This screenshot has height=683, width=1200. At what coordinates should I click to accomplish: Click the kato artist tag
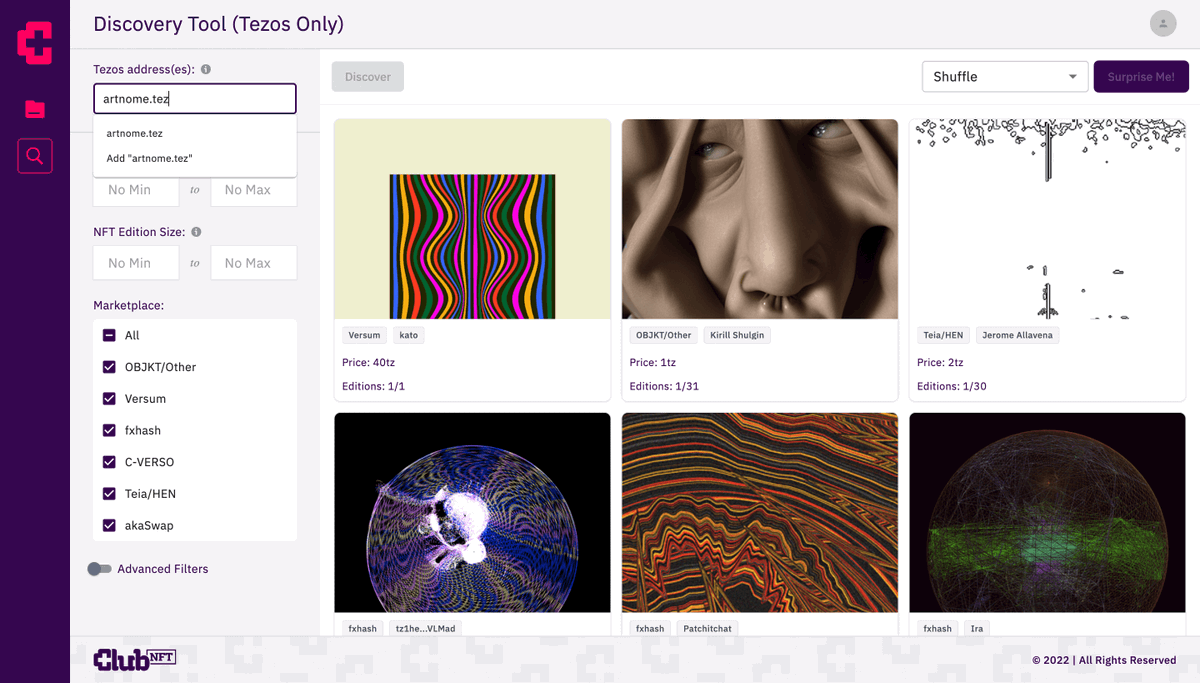pyautogui.click(x=409, y=335)
